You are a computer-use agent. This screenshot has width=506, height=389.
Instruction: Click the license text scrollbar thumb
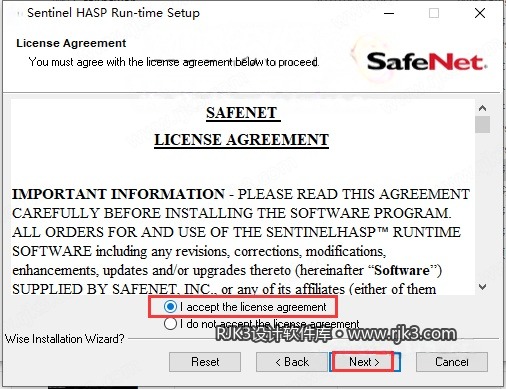(482, 124)
